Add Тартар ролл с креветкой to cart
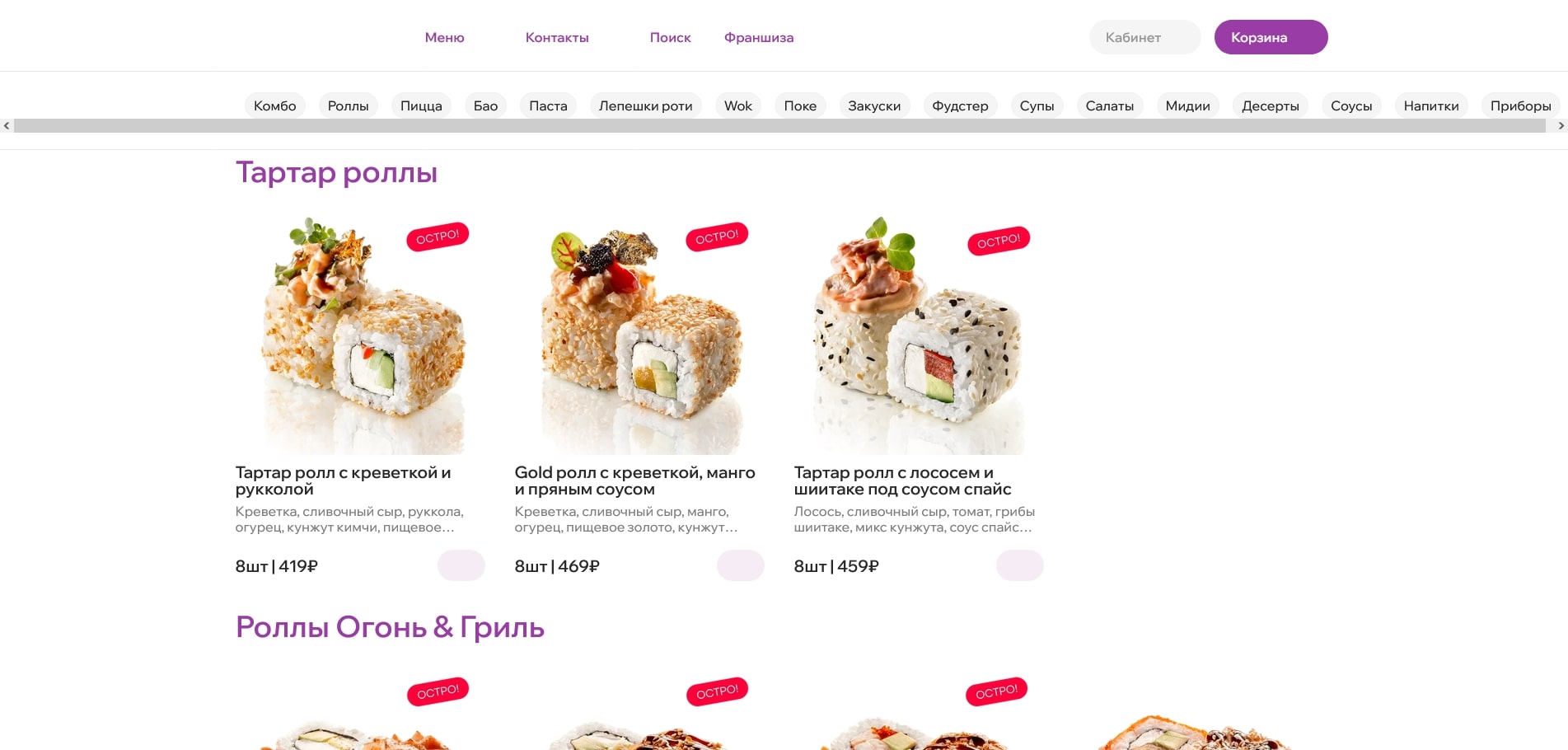This screenshot has height=750, width=1568. (x=461, y=565)
